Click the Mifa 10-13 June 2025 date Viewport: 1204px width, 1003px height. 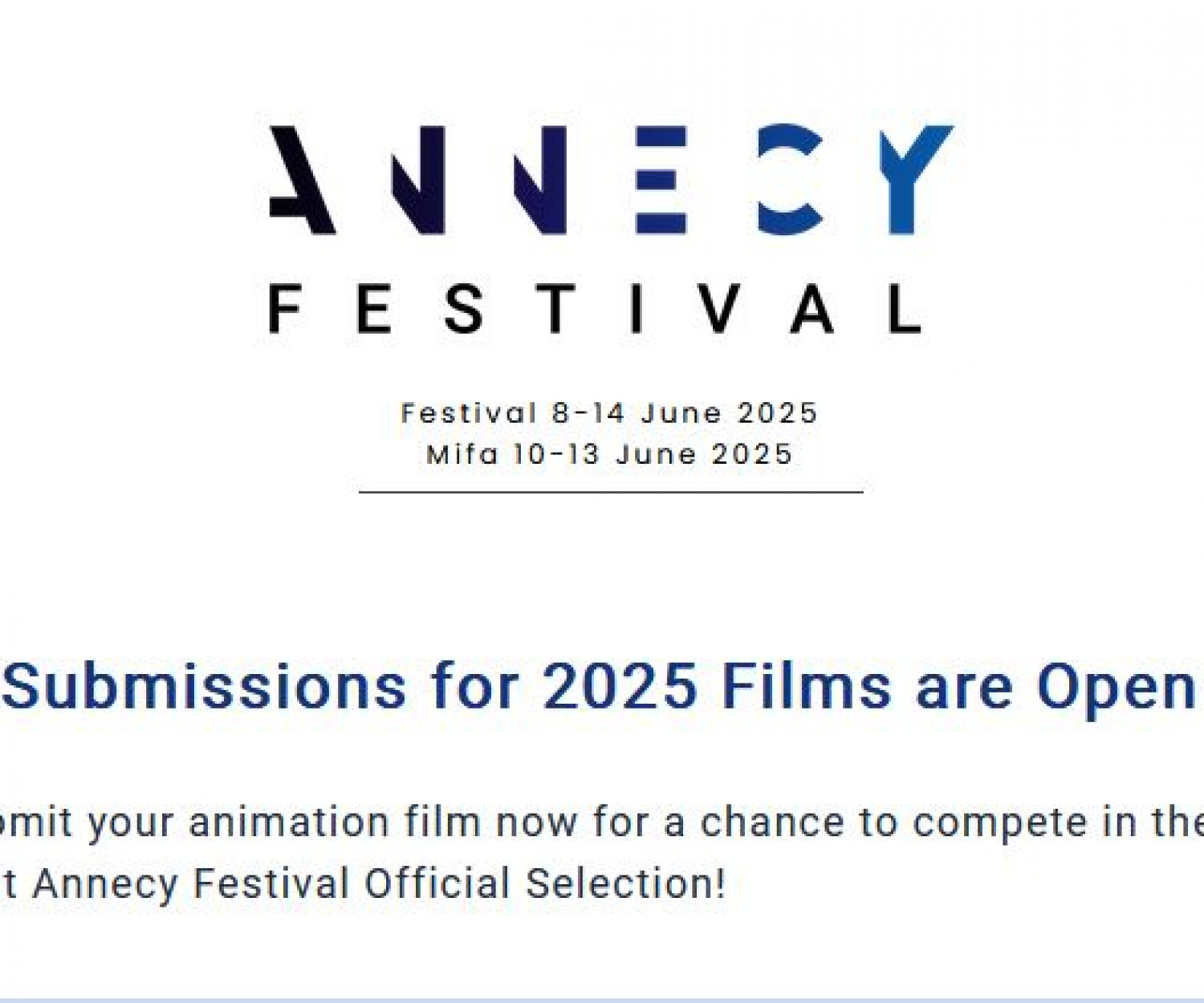point(609,454)
